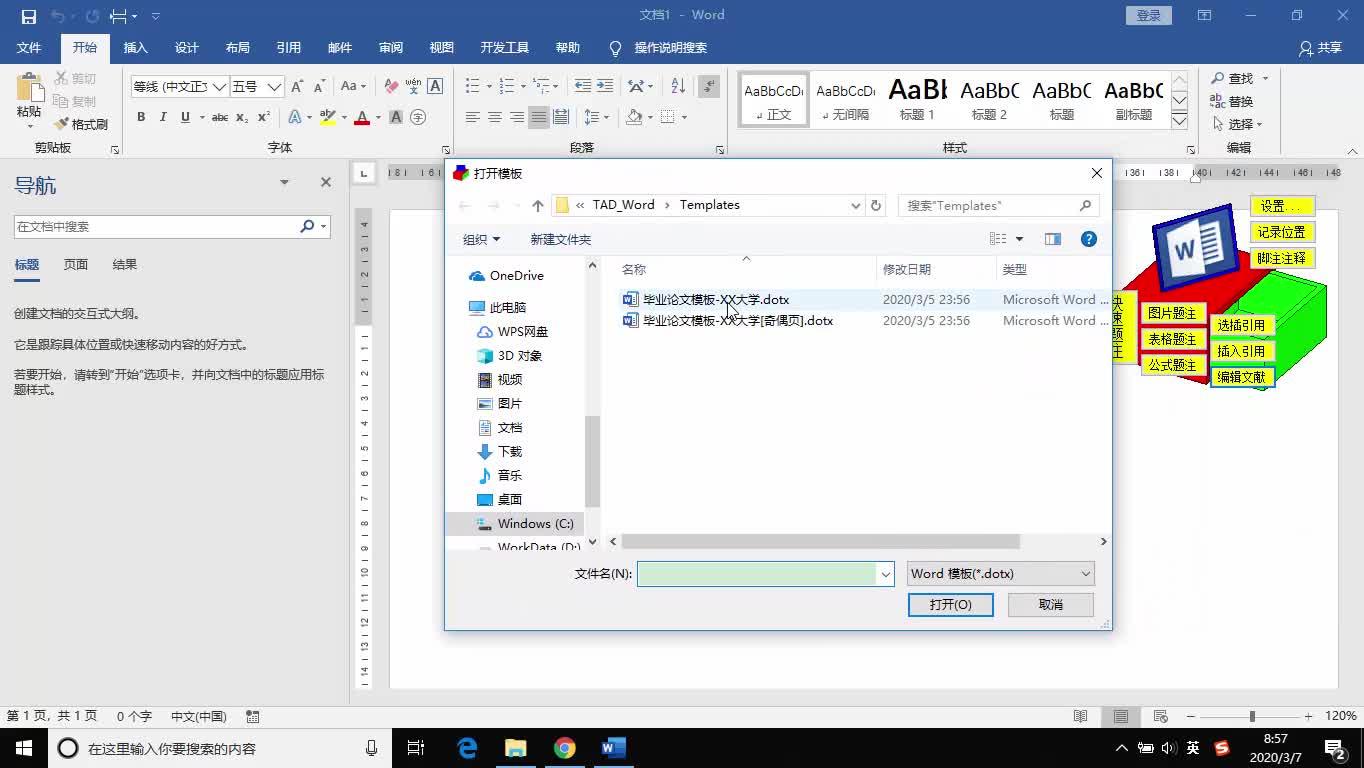Select file 毕业论文模板-XX大学.dotx
Screen dimensions: 1364x768
coord(716,299)
